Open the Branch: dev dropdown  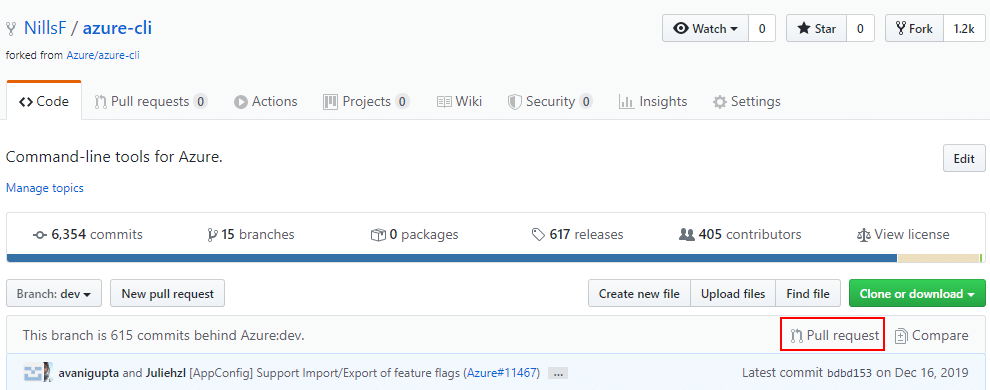(54, 293)
